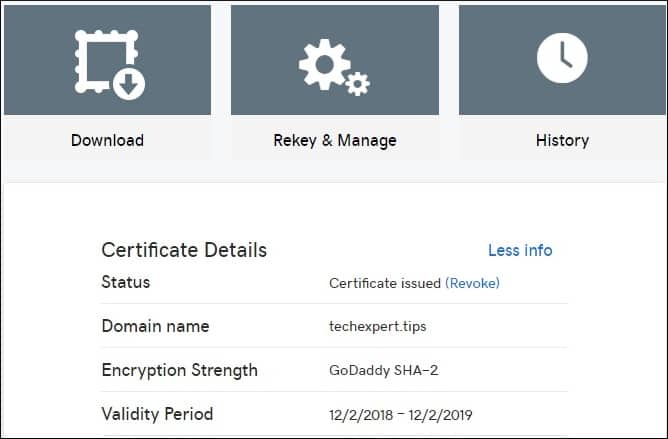Image resolution: width=668 pixels, height=439 pixels.
Task: Click the Encryption Strength label
Action: click(179, 370)
